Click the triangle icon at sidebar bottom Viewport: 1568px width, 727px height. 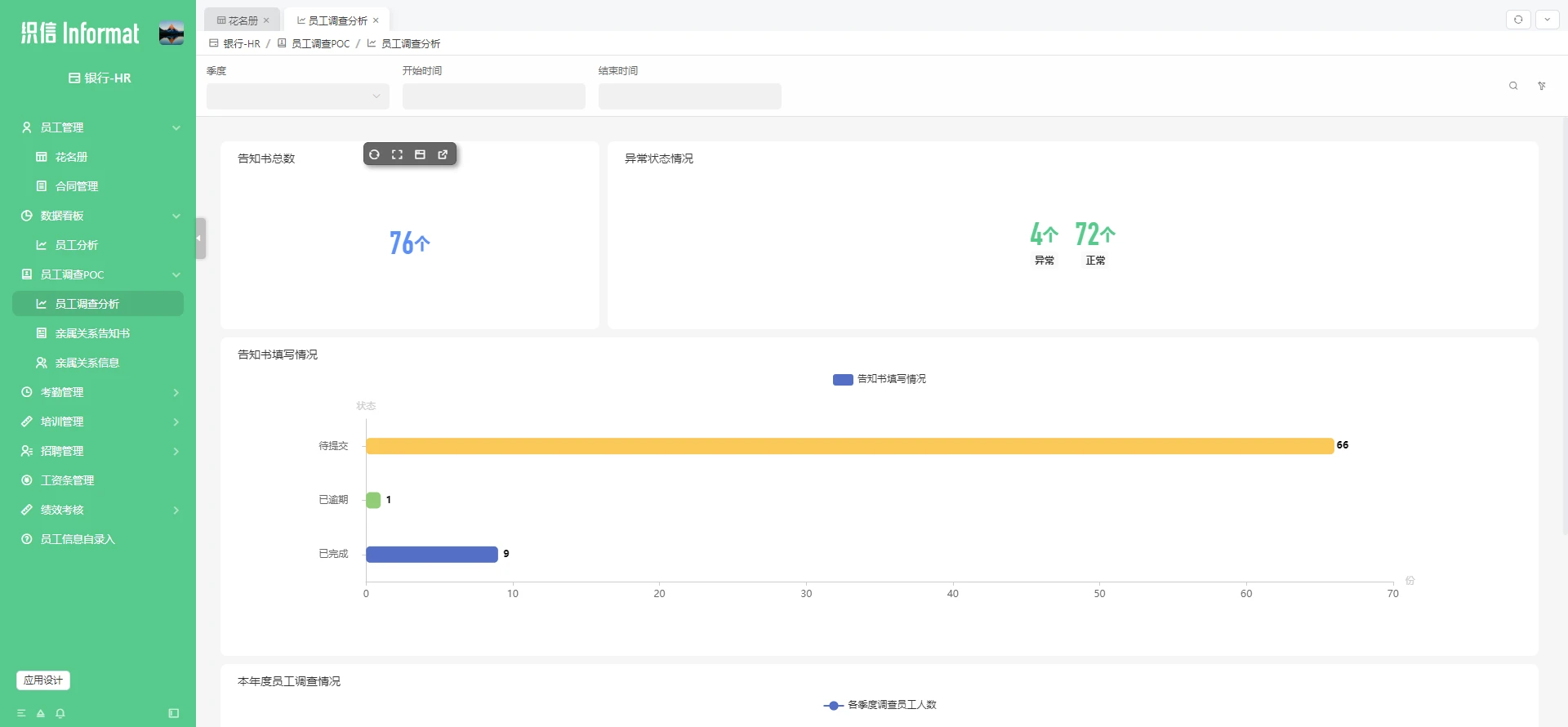pos(41,713)
